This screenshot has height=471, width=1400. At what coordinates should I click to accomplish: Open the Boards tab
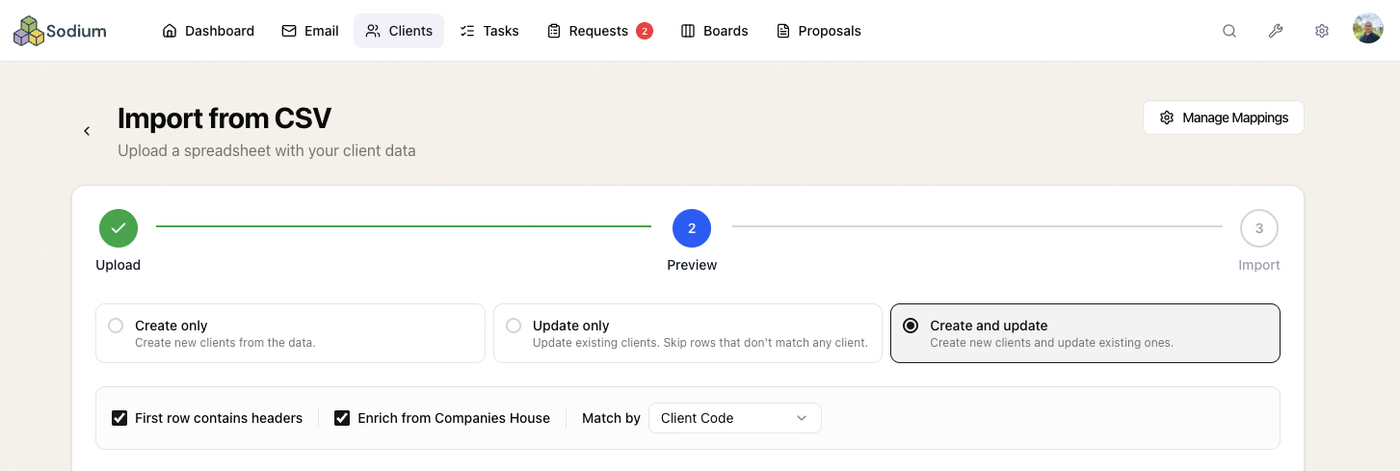[x=714, y=31]
